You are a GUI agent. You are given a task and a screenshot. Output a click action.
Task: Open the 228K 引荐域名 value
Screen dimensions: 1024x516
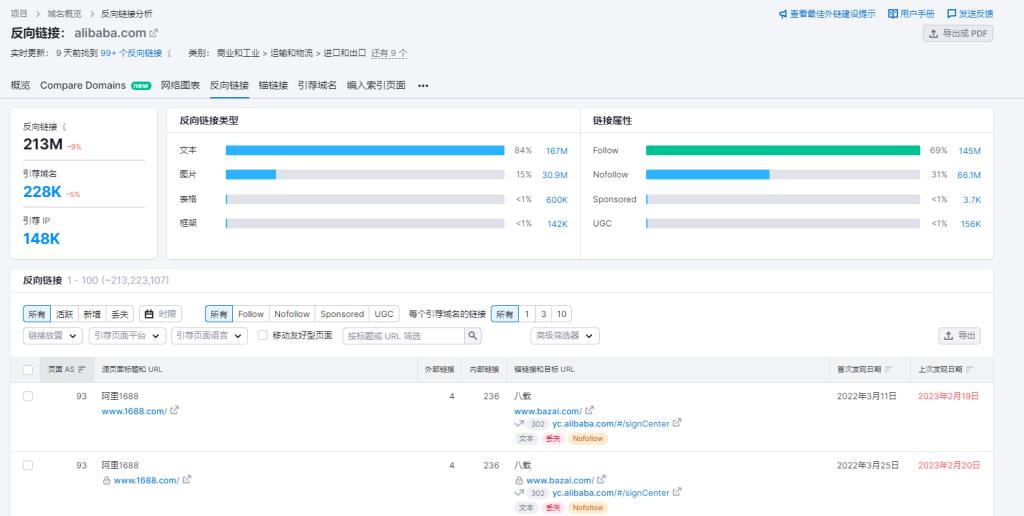[x=42, y=191]
